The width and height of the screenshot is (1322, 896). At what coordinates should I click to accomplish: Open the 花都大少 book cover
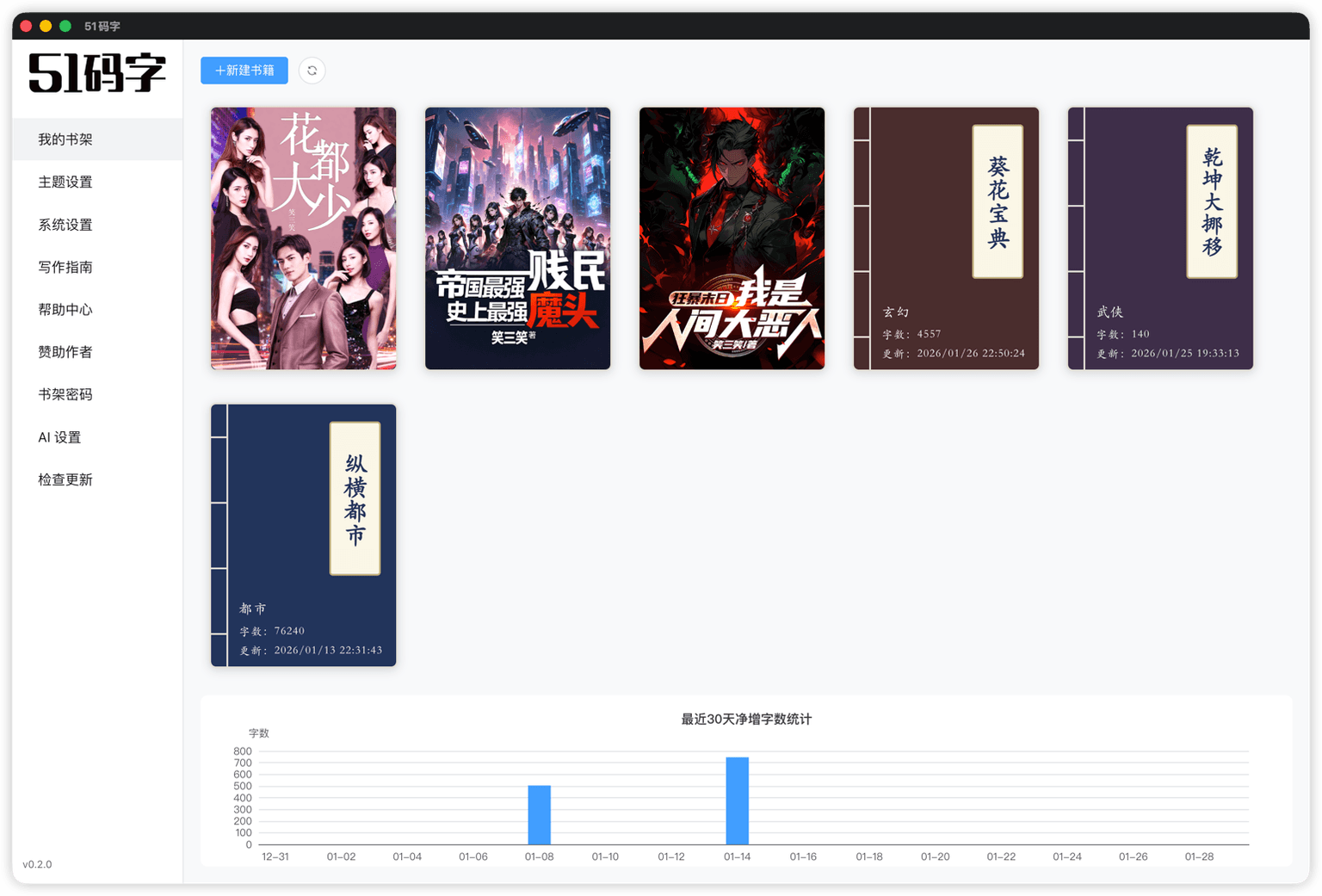pos(304,238)
